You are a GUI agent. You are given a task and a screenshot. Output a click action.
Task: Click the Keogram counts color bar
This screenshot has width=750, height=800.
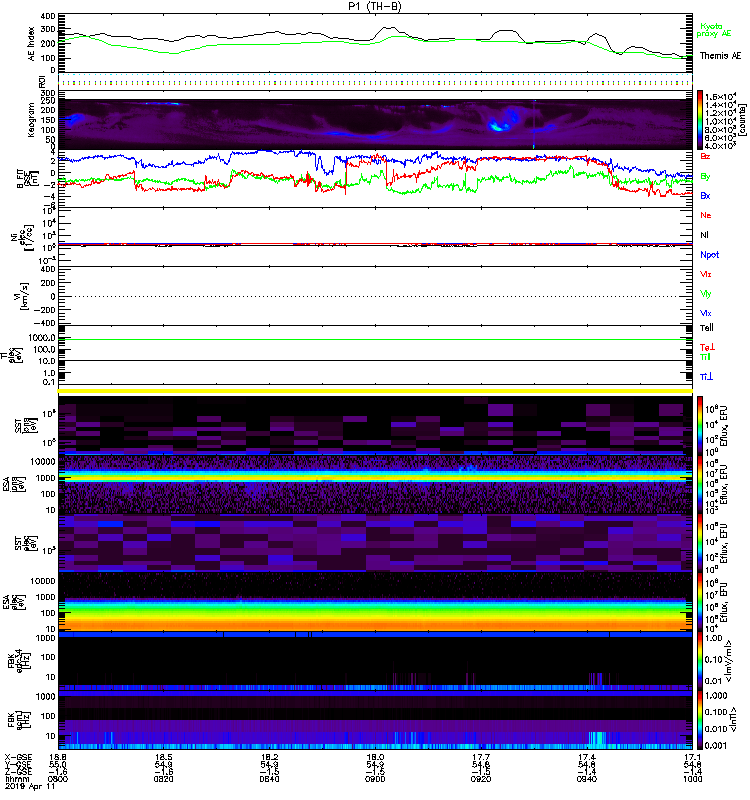click(x=700, y=120)
